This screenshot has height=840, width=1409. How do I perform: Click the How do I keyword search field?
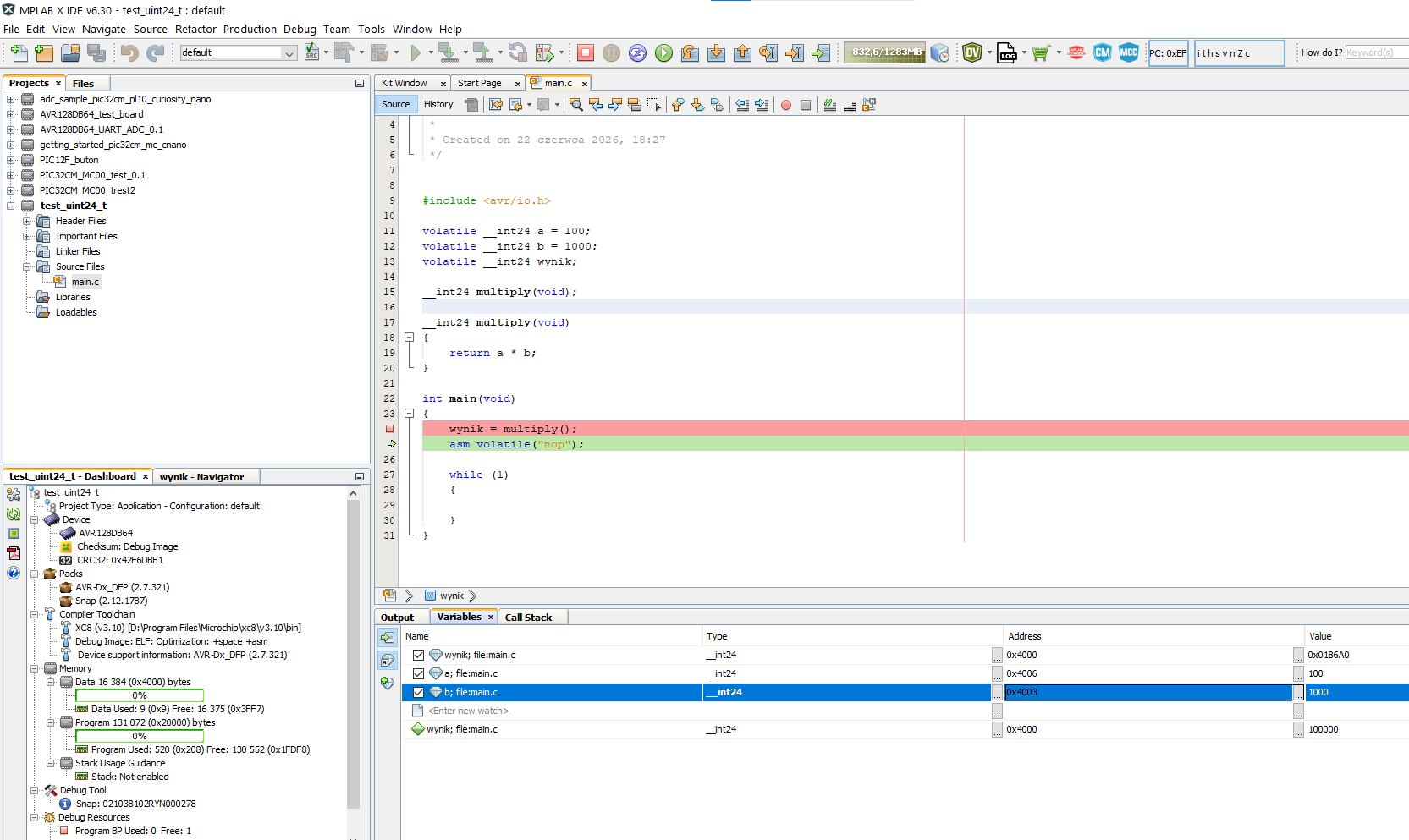(x=1376, y=52)
